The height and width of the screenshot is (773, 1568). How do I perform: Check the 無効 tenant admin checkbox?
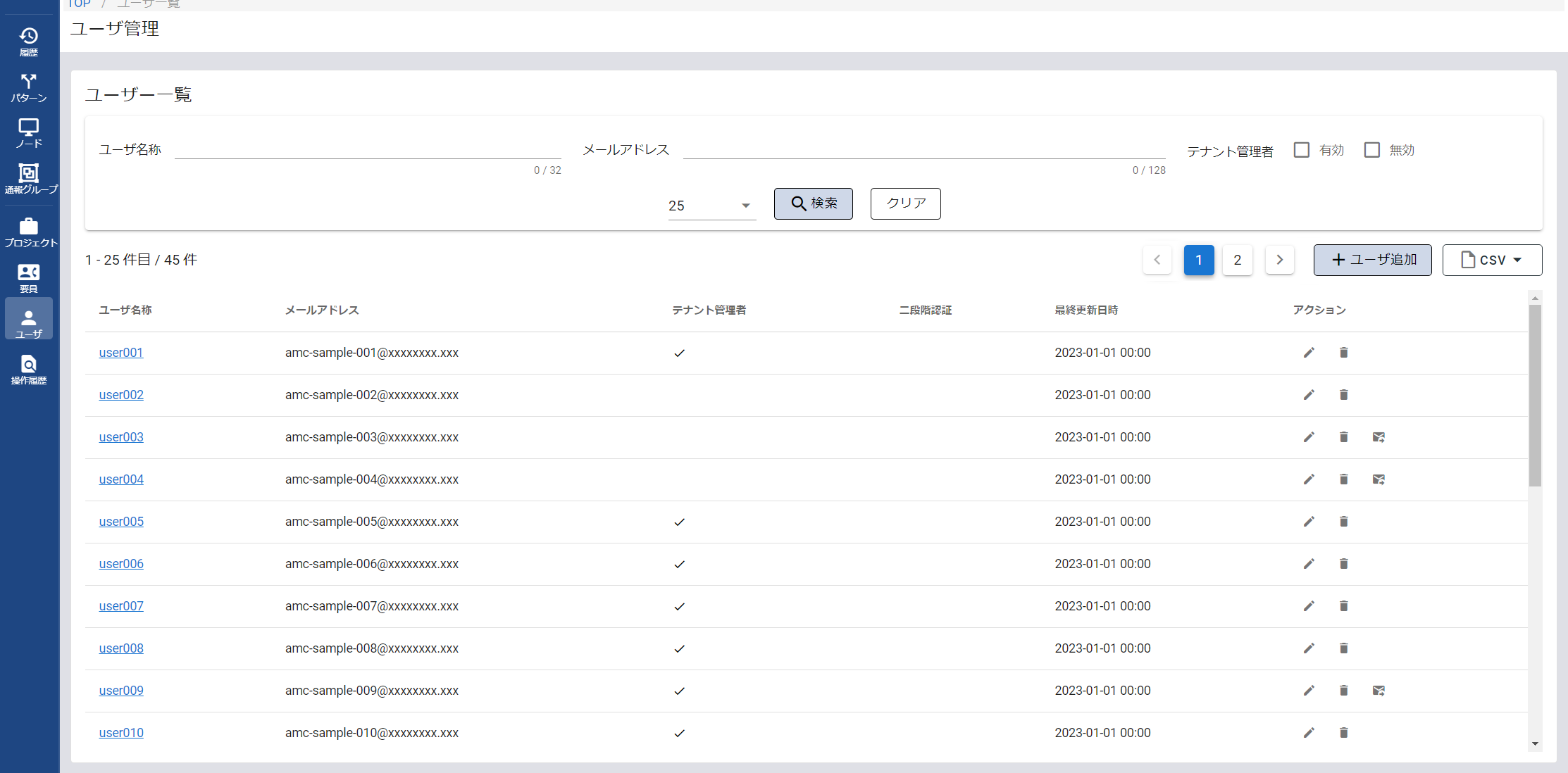[x=1371, y=150]
